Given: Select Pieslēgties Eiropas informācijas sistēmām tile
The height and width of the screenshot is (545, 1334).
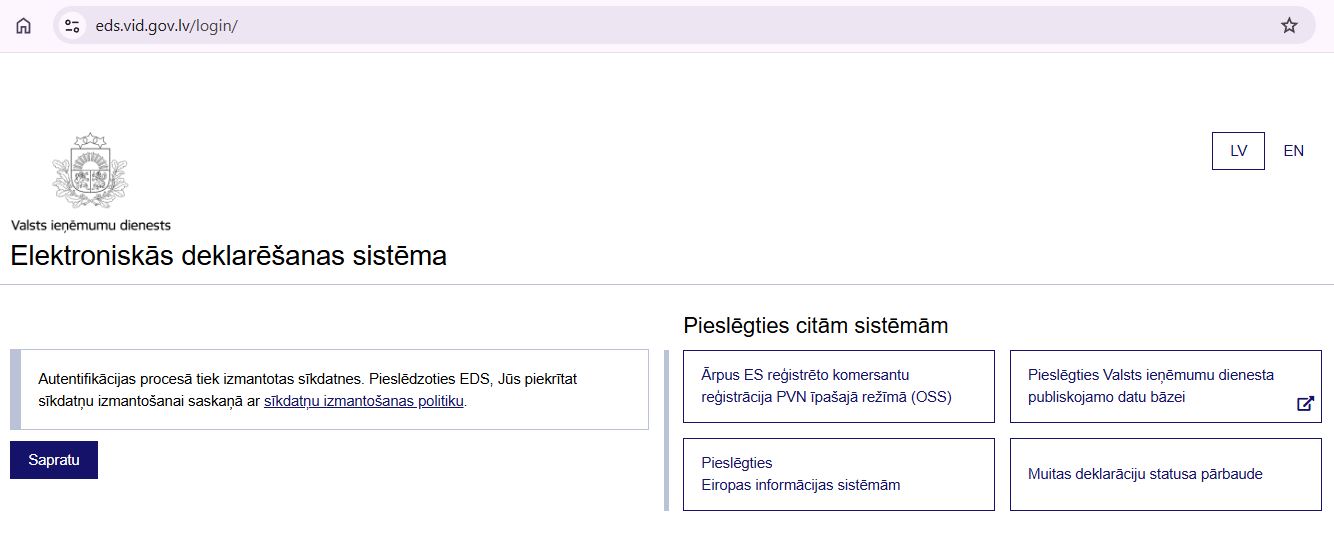Looking at the screenshot, I should coord(838,474).
